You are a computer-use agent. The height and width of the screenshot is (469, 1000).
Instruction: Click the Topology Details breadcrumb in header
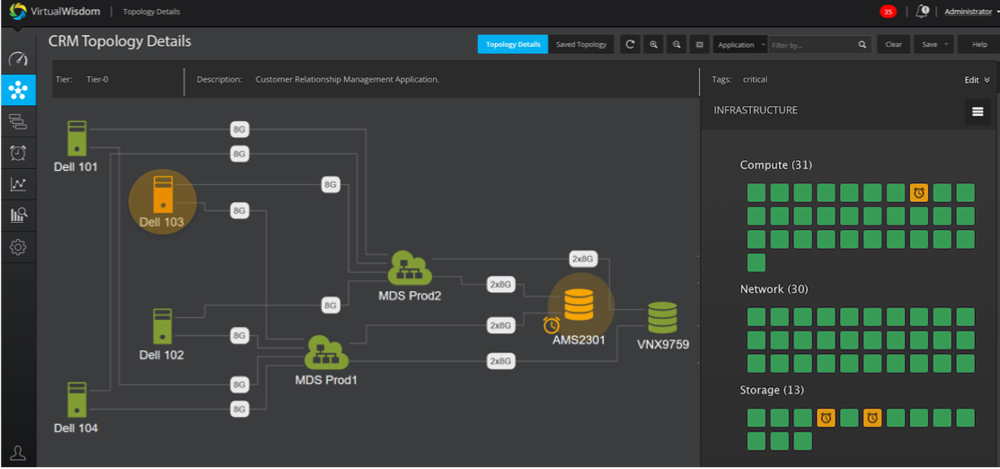tap(151, 11)
